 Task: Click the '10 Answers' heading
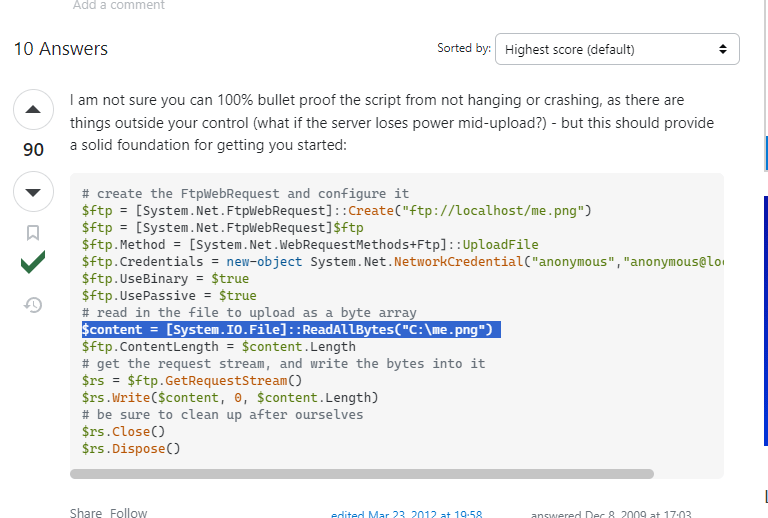(61, 49)
